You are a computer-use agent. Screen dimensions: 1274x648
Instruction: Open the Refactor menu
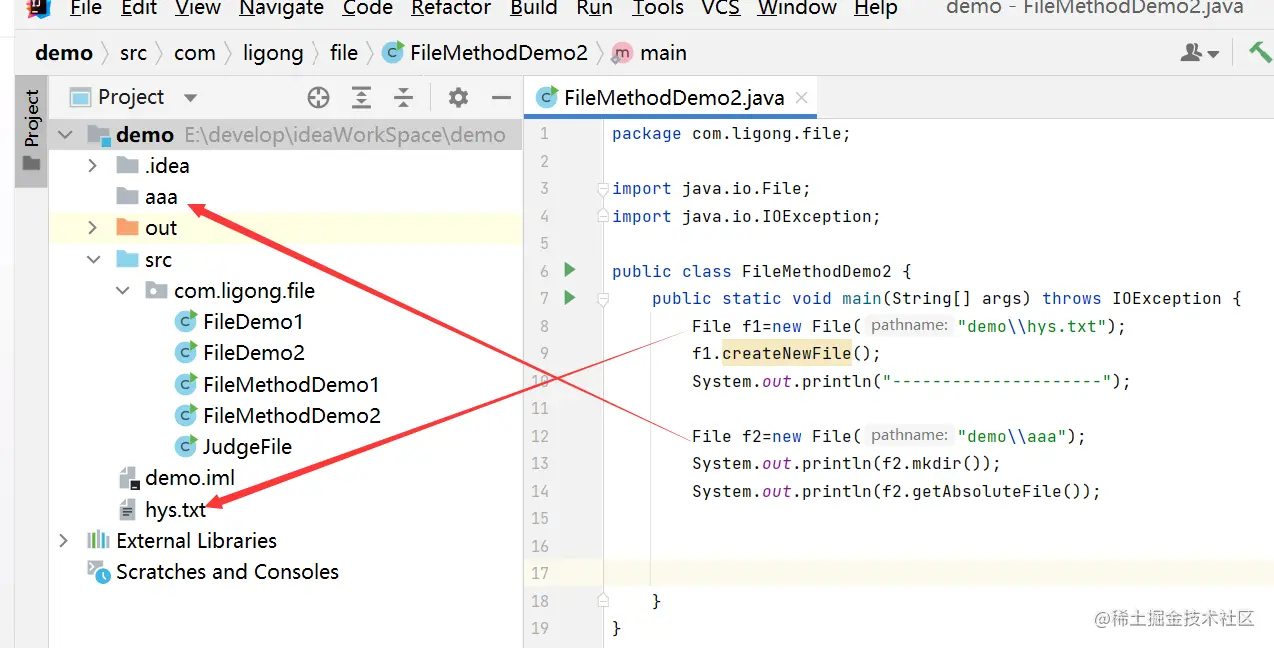coord(451,8)
